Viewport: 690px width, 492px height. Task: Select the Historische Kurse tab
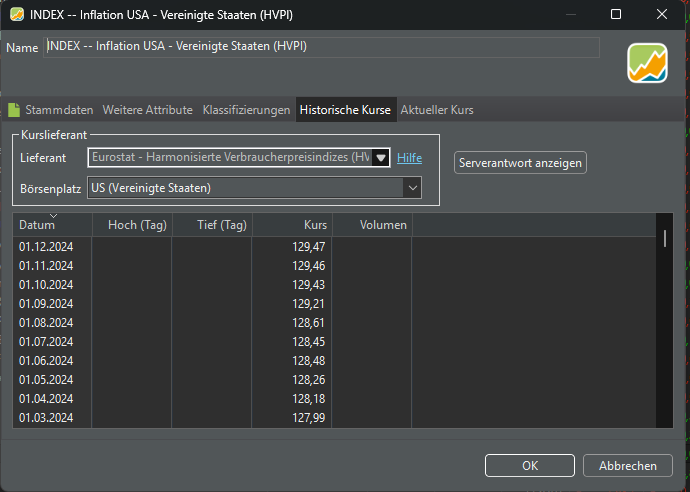pyautogui.click(x=346, y=110)
